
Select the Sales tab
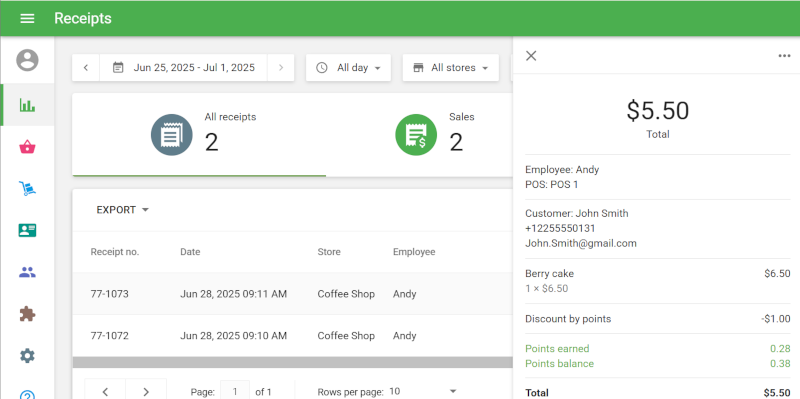pyautogui.click(x=419, y=135)
